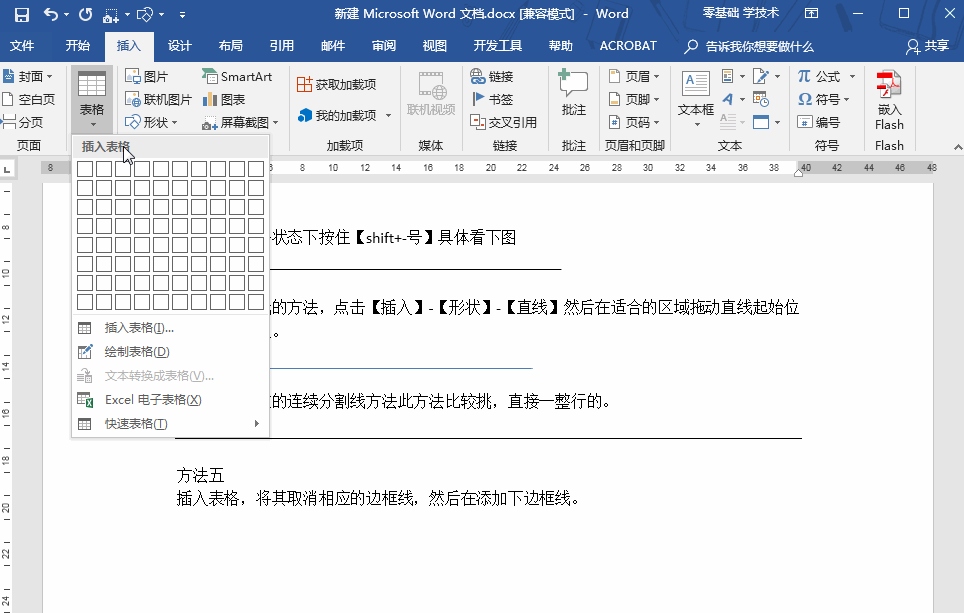
Task: Insert date and time
Action: click(761, 99)
